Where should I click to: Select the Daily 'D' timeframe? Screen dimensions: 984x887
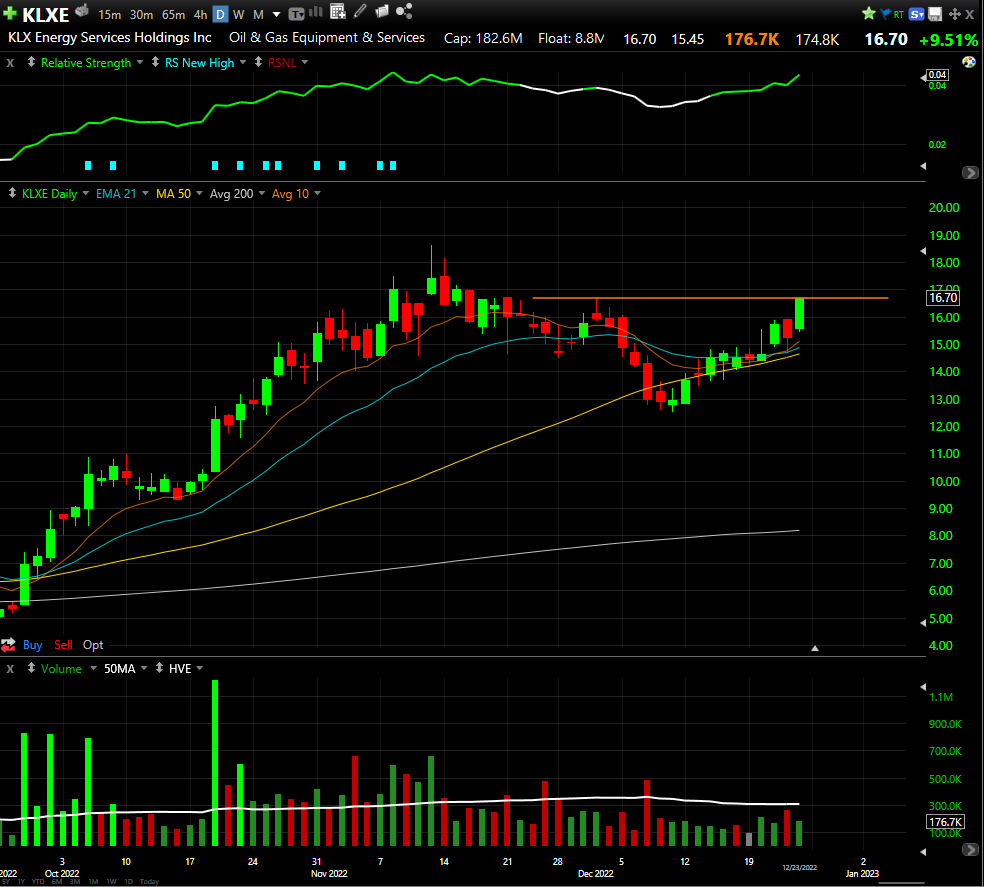click(x=220, y=14)
